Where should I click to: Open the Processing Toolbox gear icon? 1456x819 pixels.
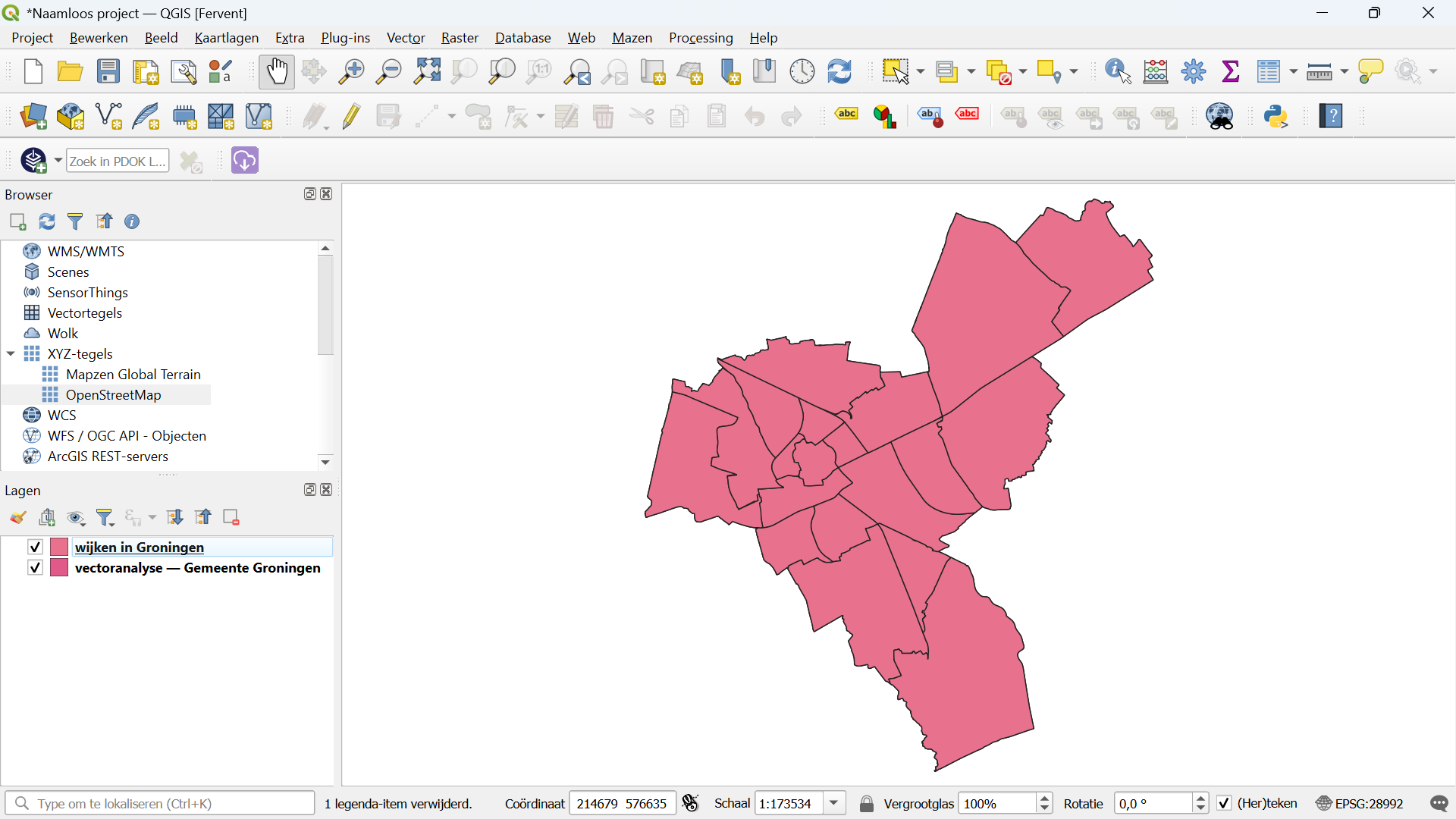tap(1193, 72)
